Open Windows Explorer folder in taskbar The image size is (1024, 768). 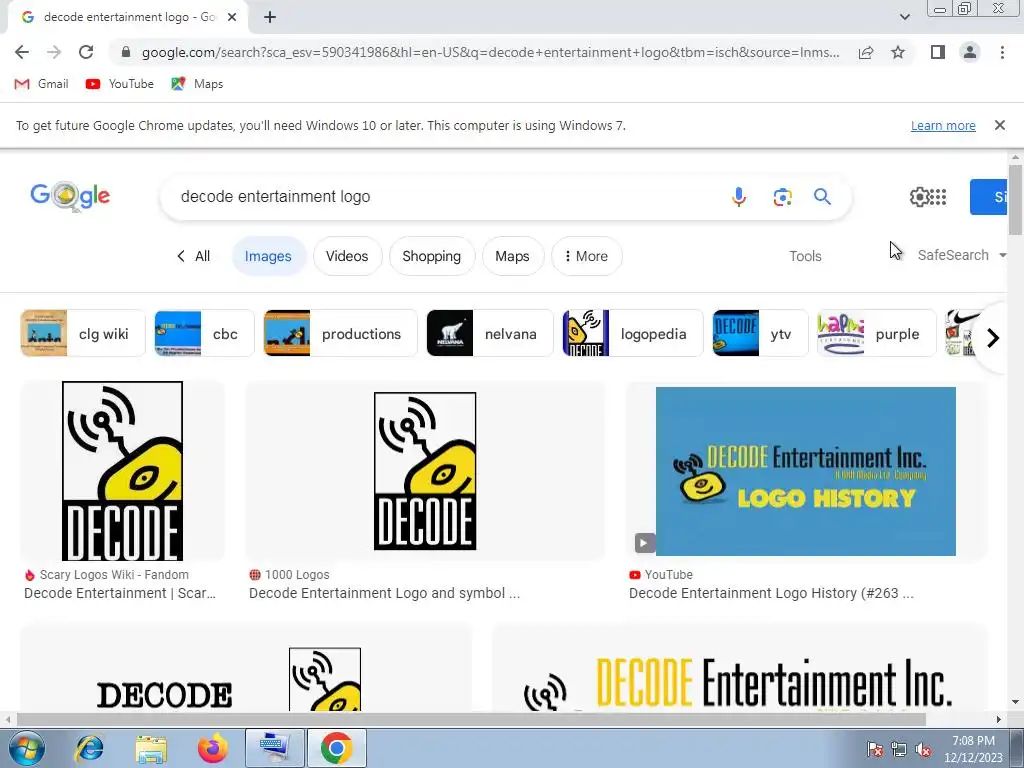tap(152, 749)
